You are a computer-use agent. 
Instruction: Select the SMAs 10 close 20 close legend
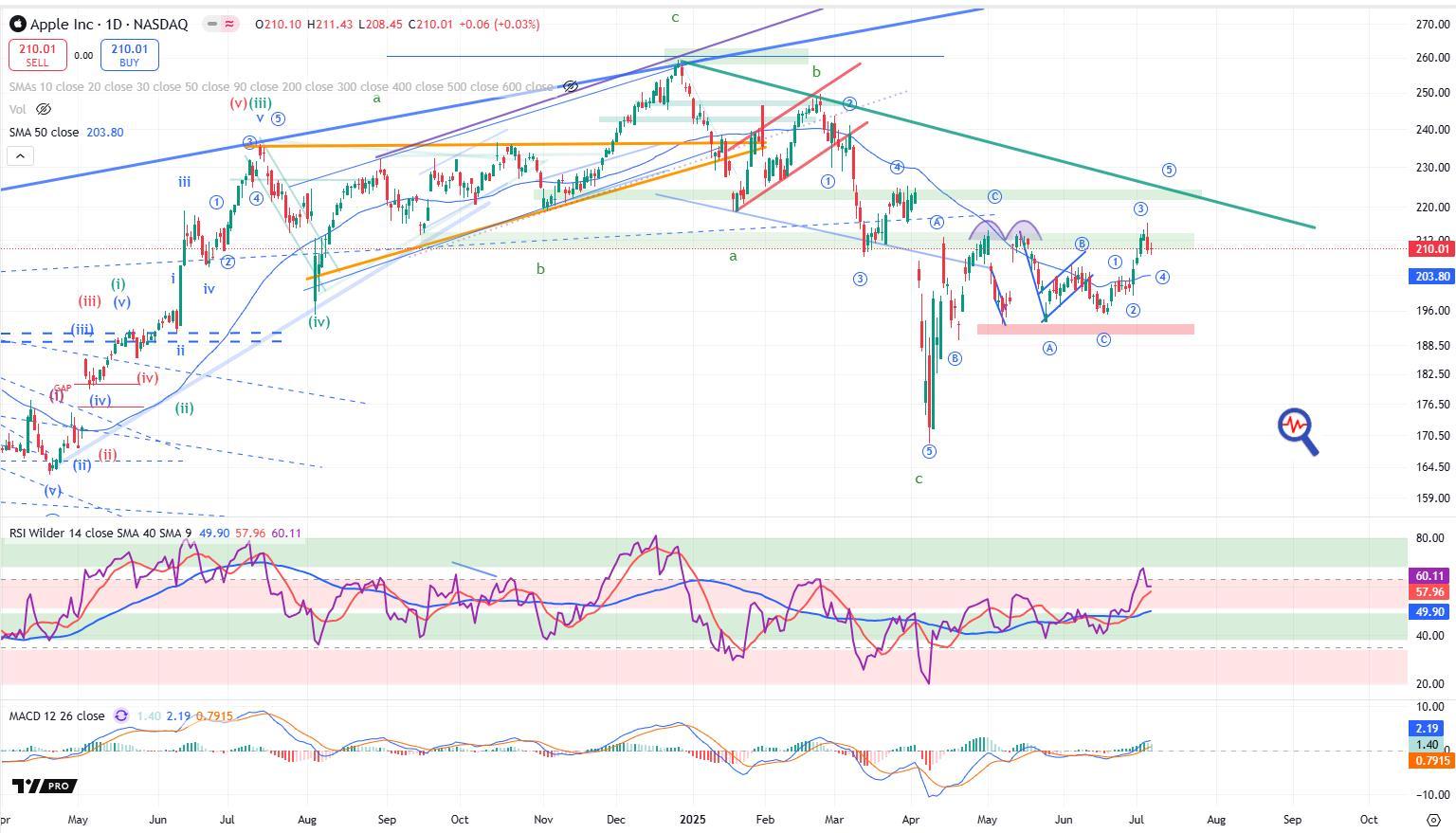point(281,86)
